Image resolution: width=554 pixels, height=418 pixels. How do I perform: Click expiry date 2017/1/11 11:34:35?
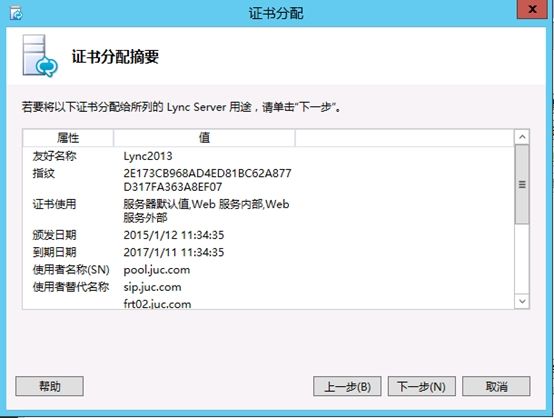click(174, 252)
